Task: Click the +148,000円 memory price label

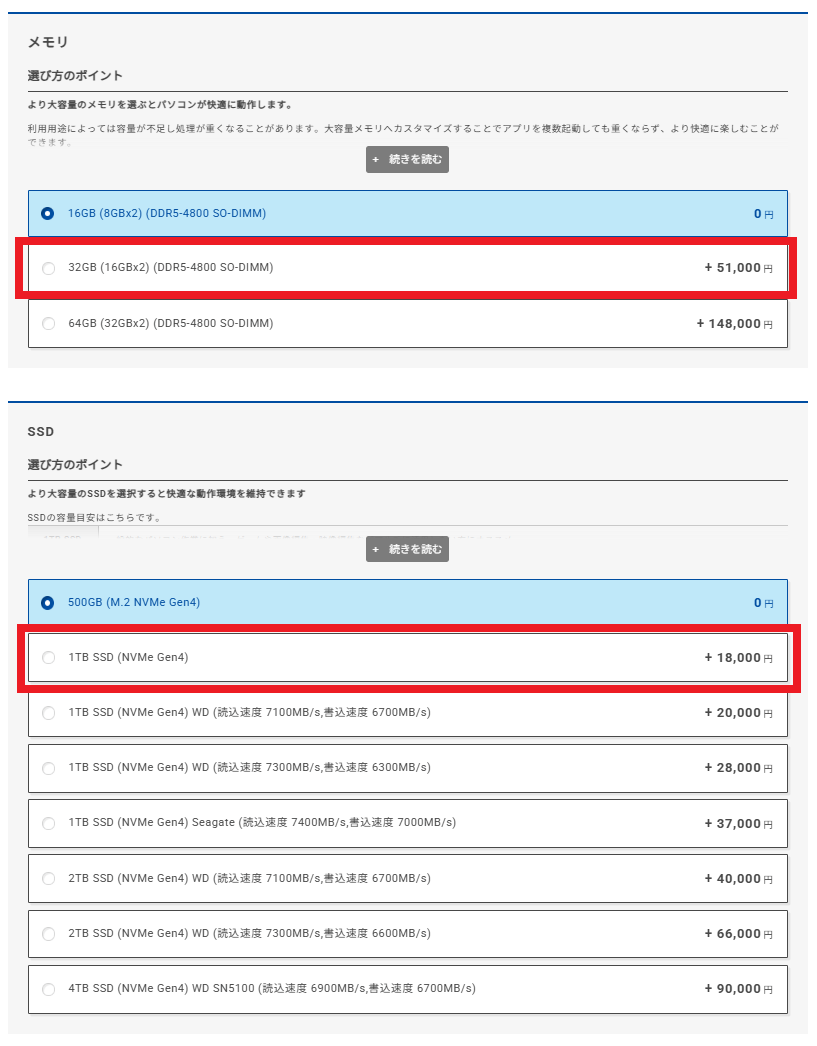Action: [x=735, y=324]
